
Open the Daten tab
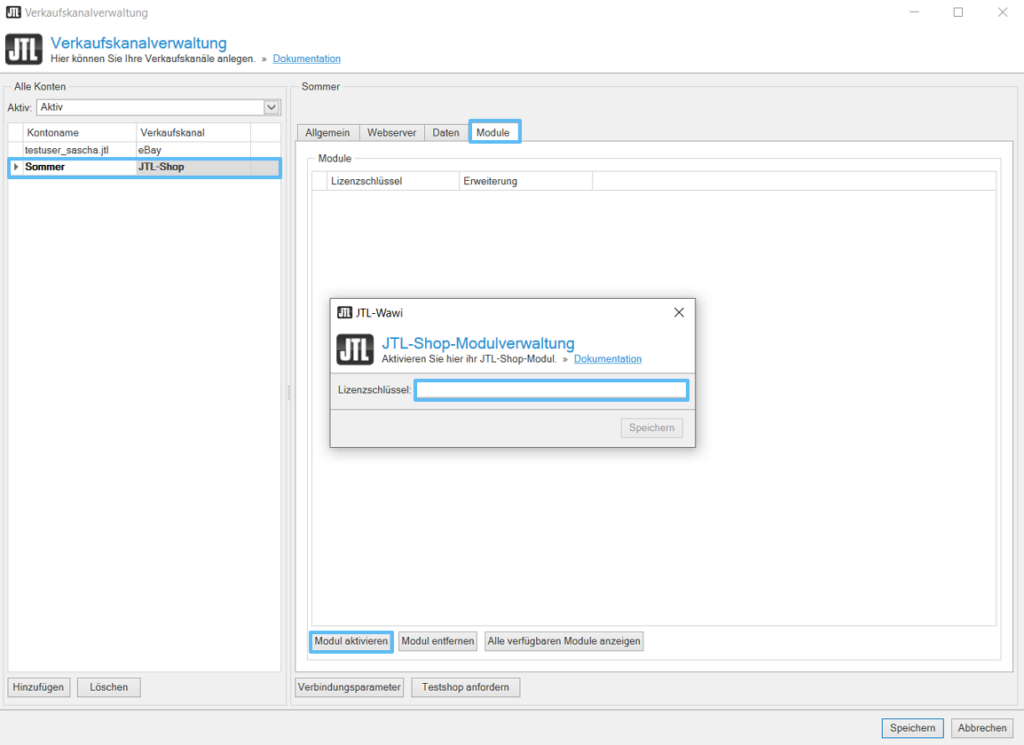point(446,132)
